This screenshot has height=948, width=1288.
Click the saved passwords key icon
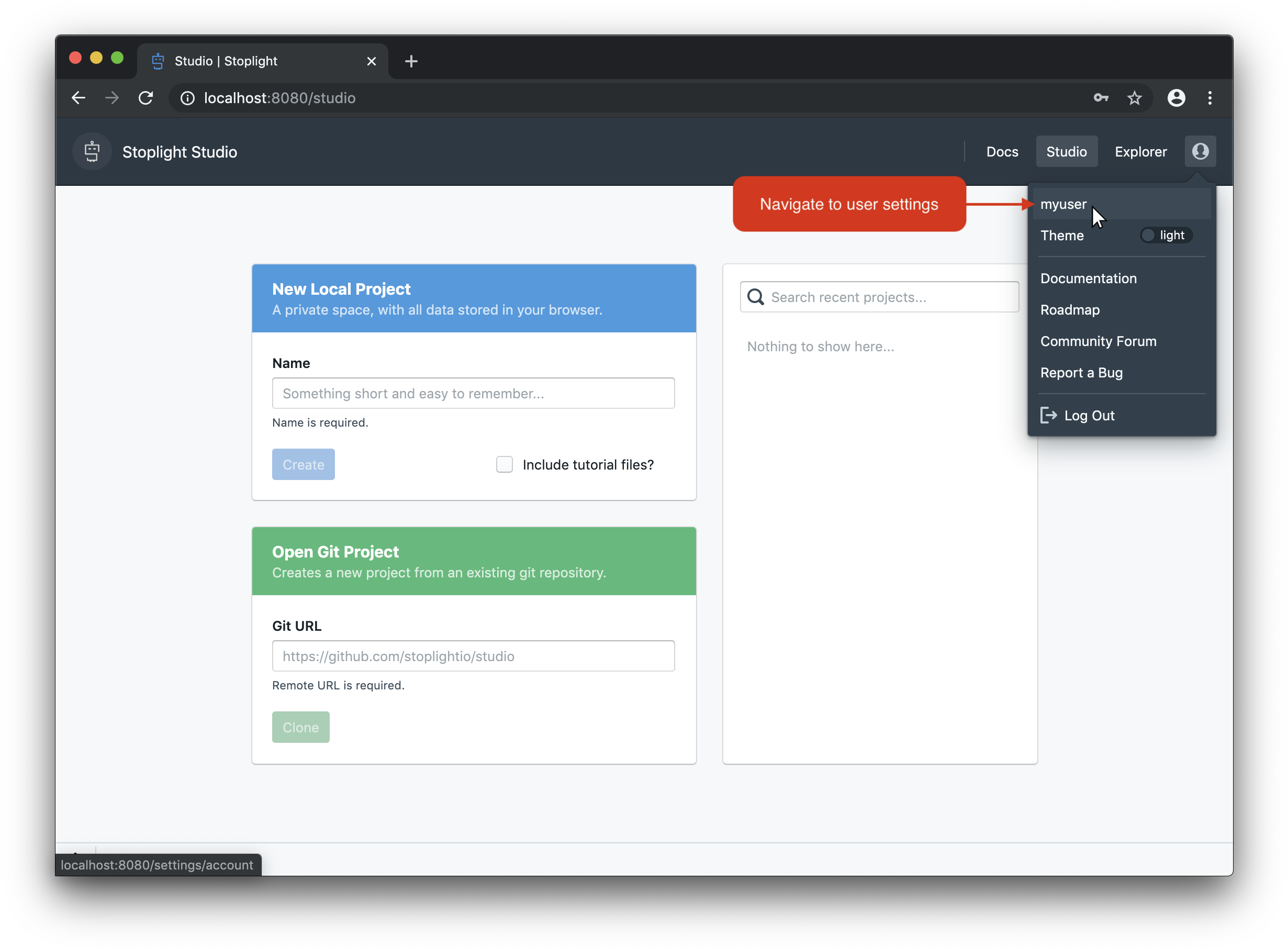point(1101,98)
